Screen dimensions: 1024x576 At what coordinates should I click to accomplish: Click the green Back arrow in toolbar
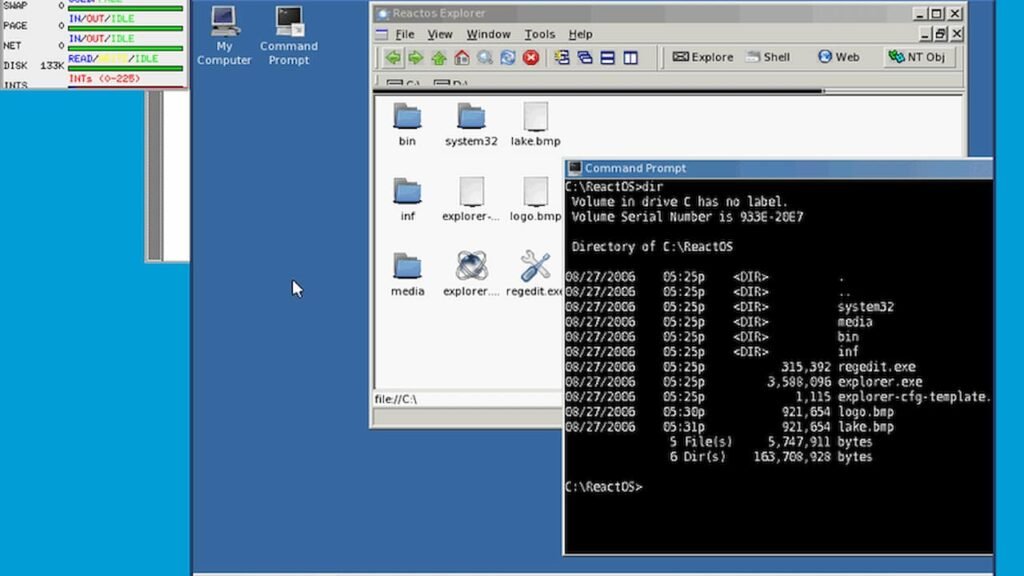tap(393, 58)
